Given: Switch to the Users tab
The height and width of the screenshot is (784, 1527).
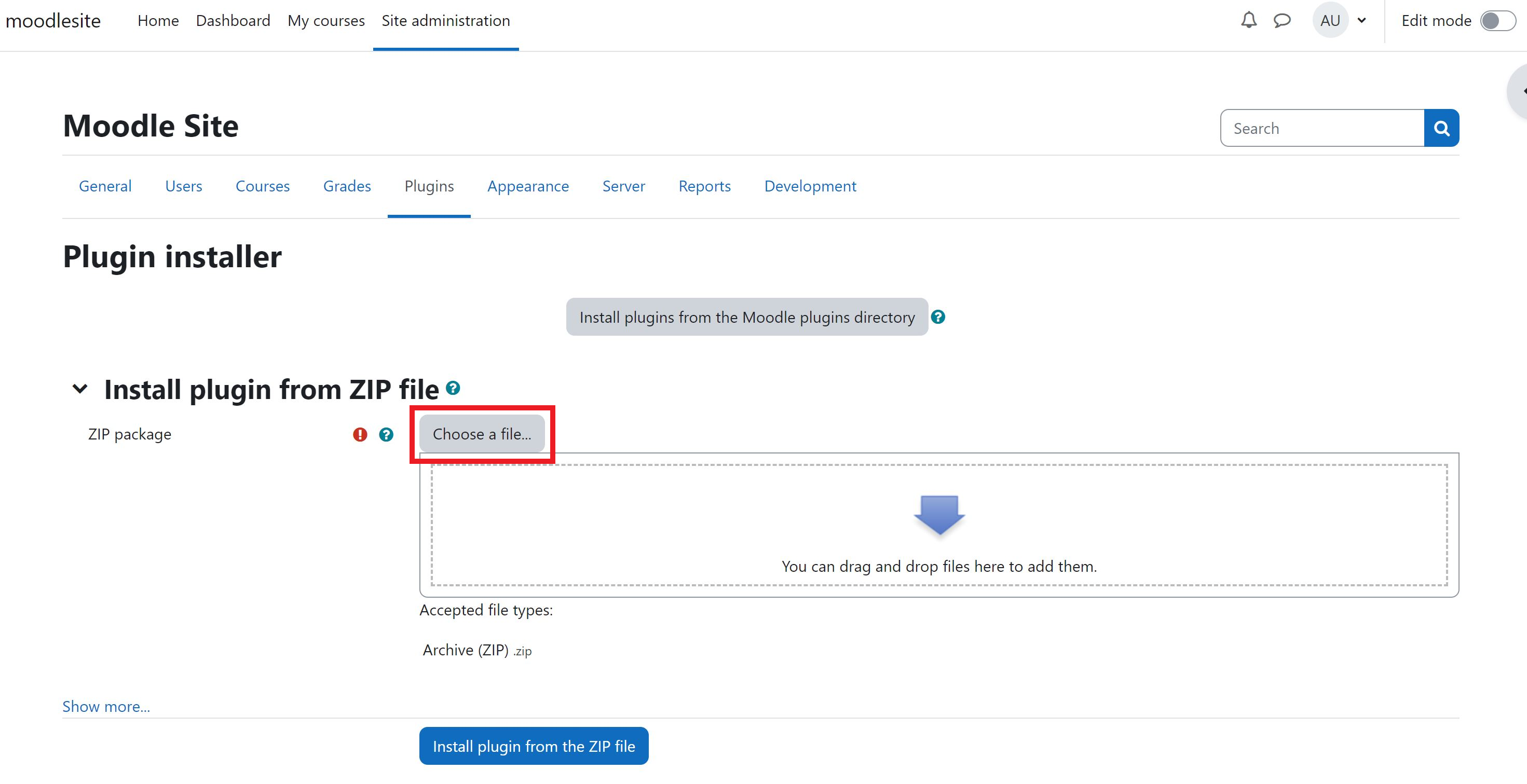Looking at the screenshot, I should click(x=183, y=186).
